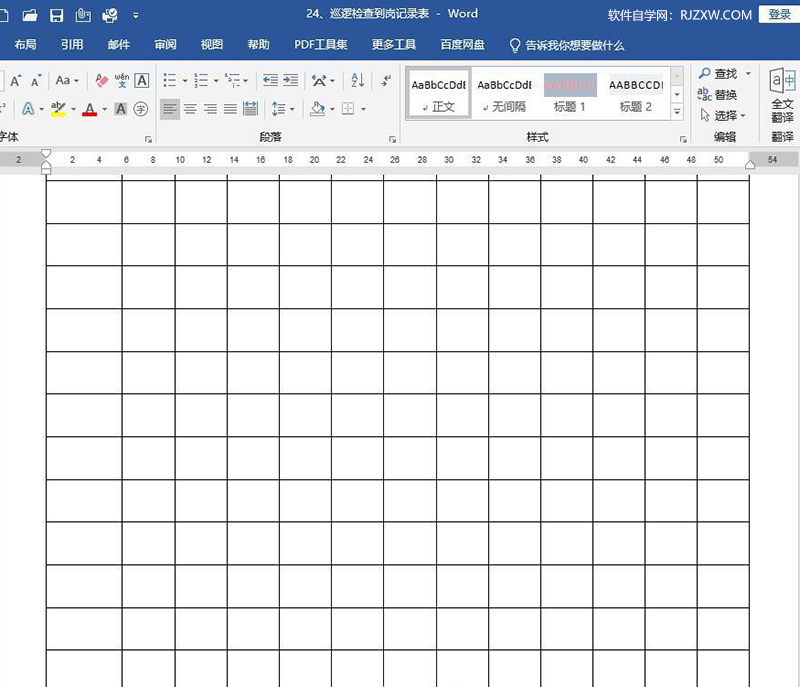Viewport: 800px width, 687px height.
Task: Apply character border icon
Action: [142, 81]
